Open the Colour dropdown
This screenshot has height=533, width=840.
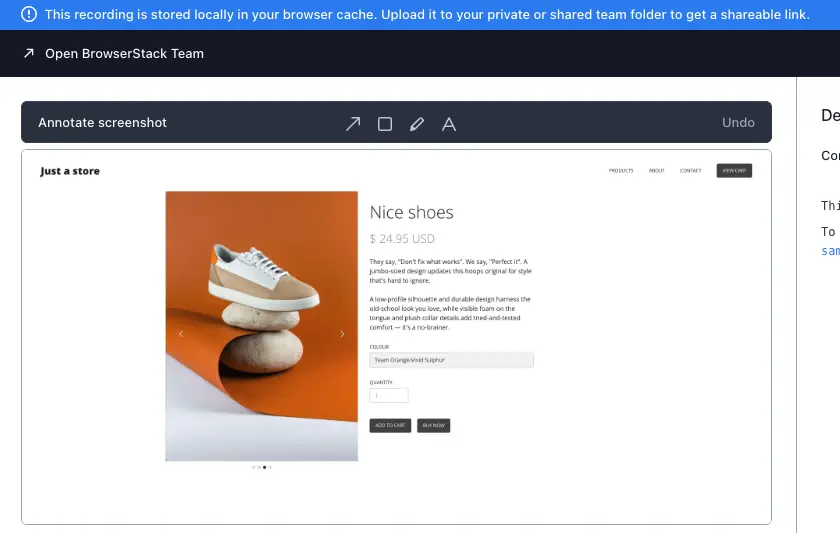[x=451, y=360]
